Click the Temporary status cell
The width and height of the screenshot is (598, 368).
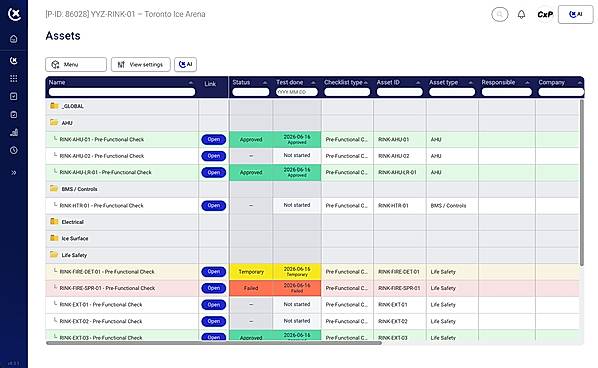pyautogui.click(x=251, y=272)
